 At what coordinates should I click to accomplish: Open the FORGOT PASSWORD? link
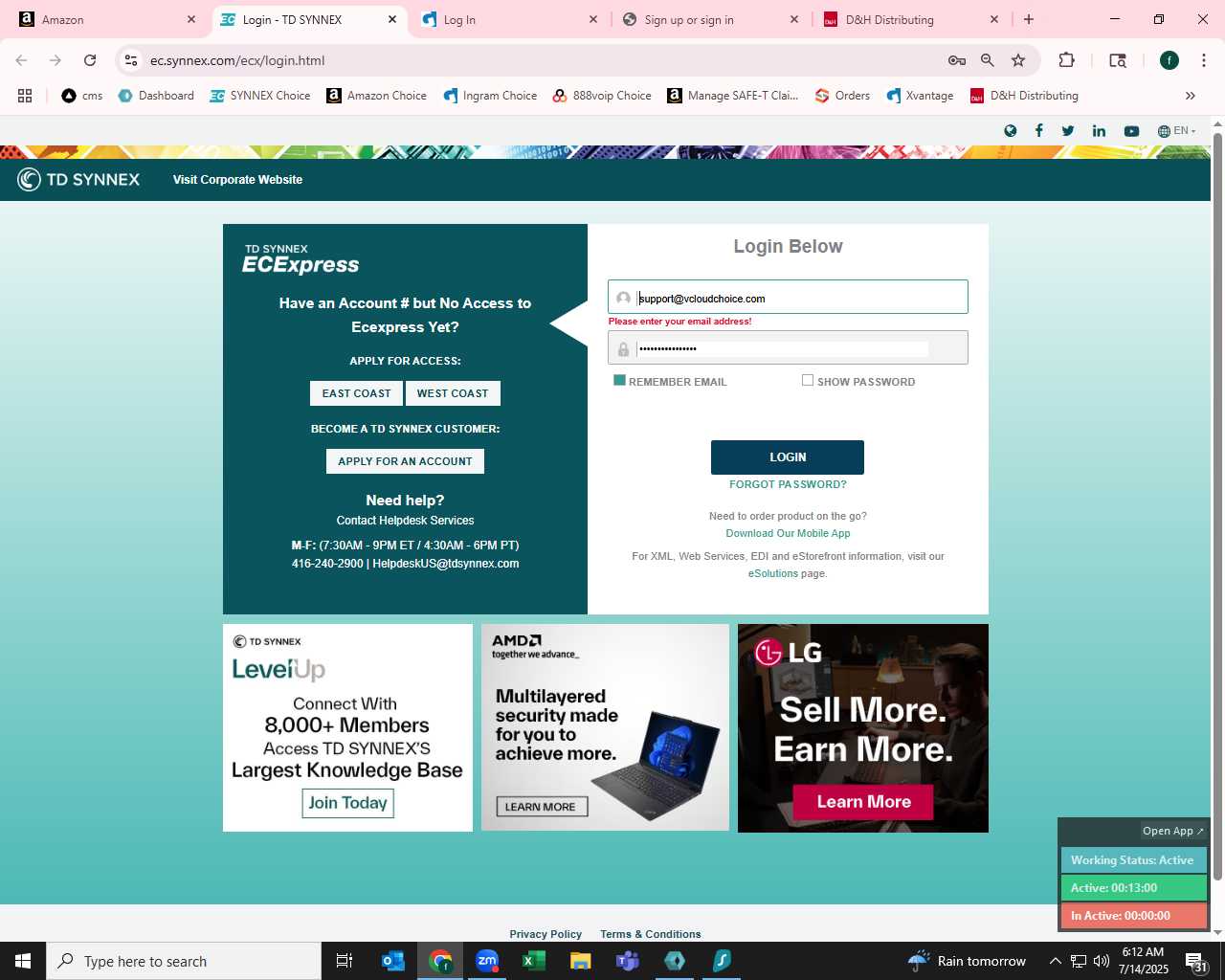point(788,484)
